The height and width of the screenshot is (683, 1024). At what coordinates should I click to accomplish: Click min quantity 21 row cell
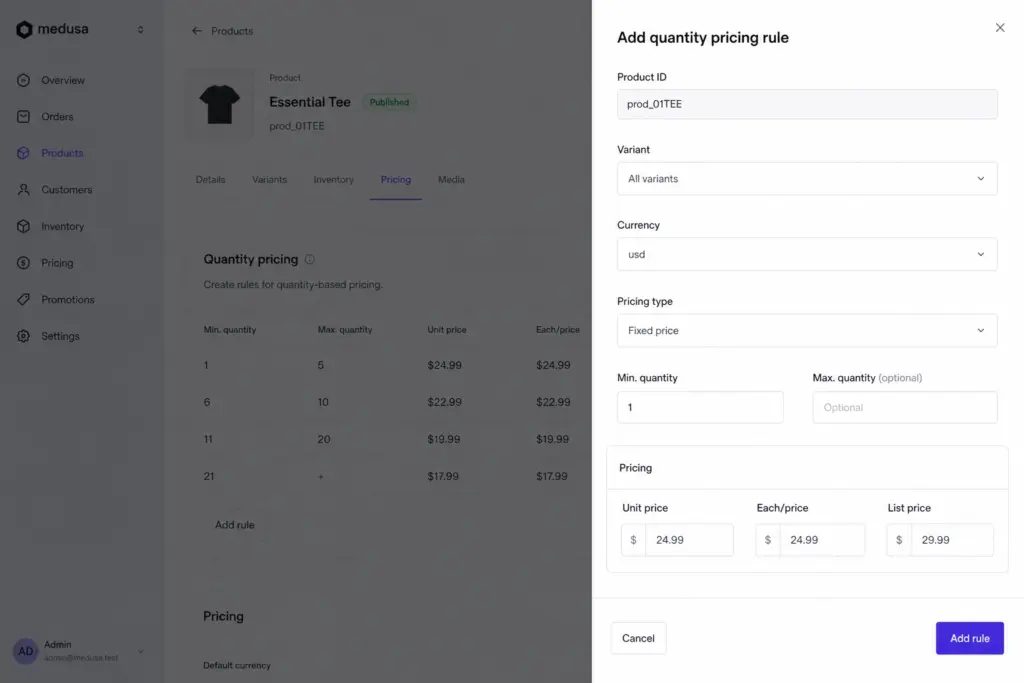(x=208, y=476)
